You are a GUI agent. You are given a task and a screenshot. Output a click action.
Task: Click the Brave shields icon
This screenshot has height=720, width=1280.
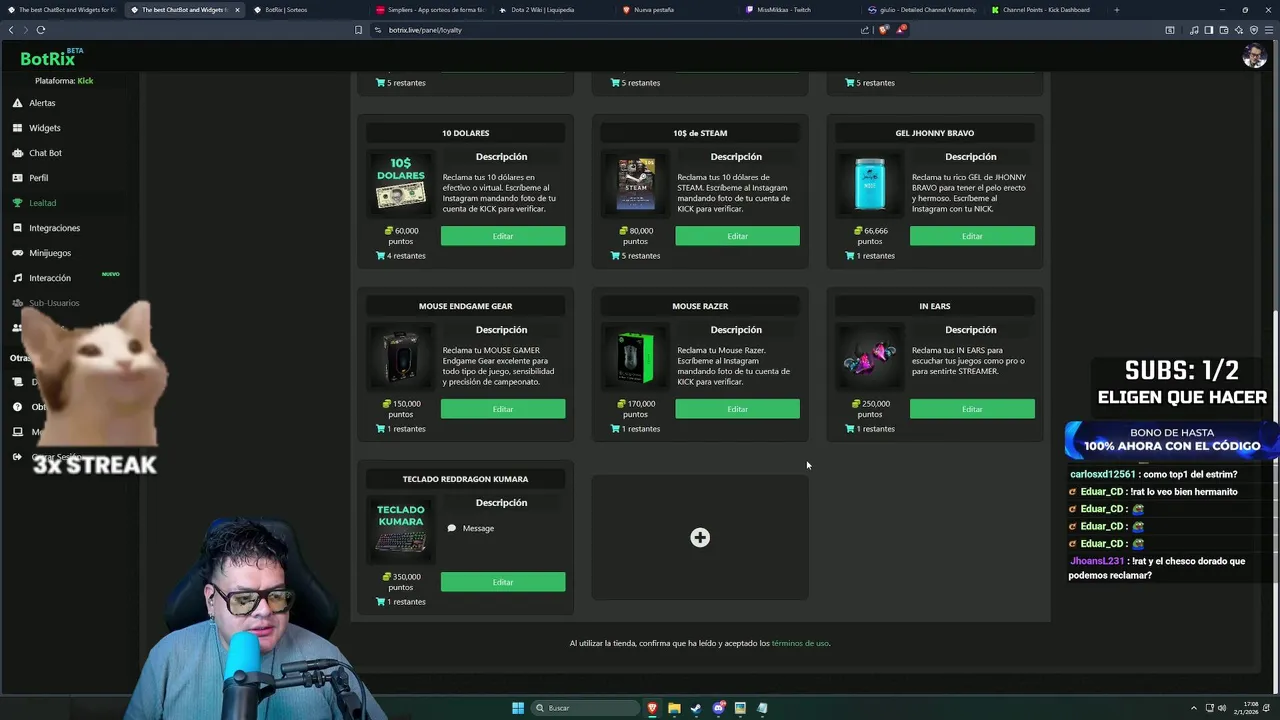(883, 30)
